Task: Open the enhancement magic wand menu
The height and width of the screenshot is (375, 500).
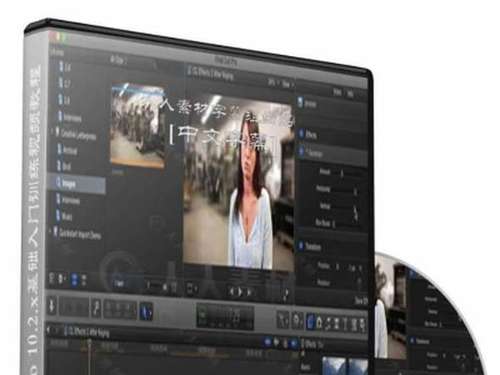Action: click(x=283, y=320)
